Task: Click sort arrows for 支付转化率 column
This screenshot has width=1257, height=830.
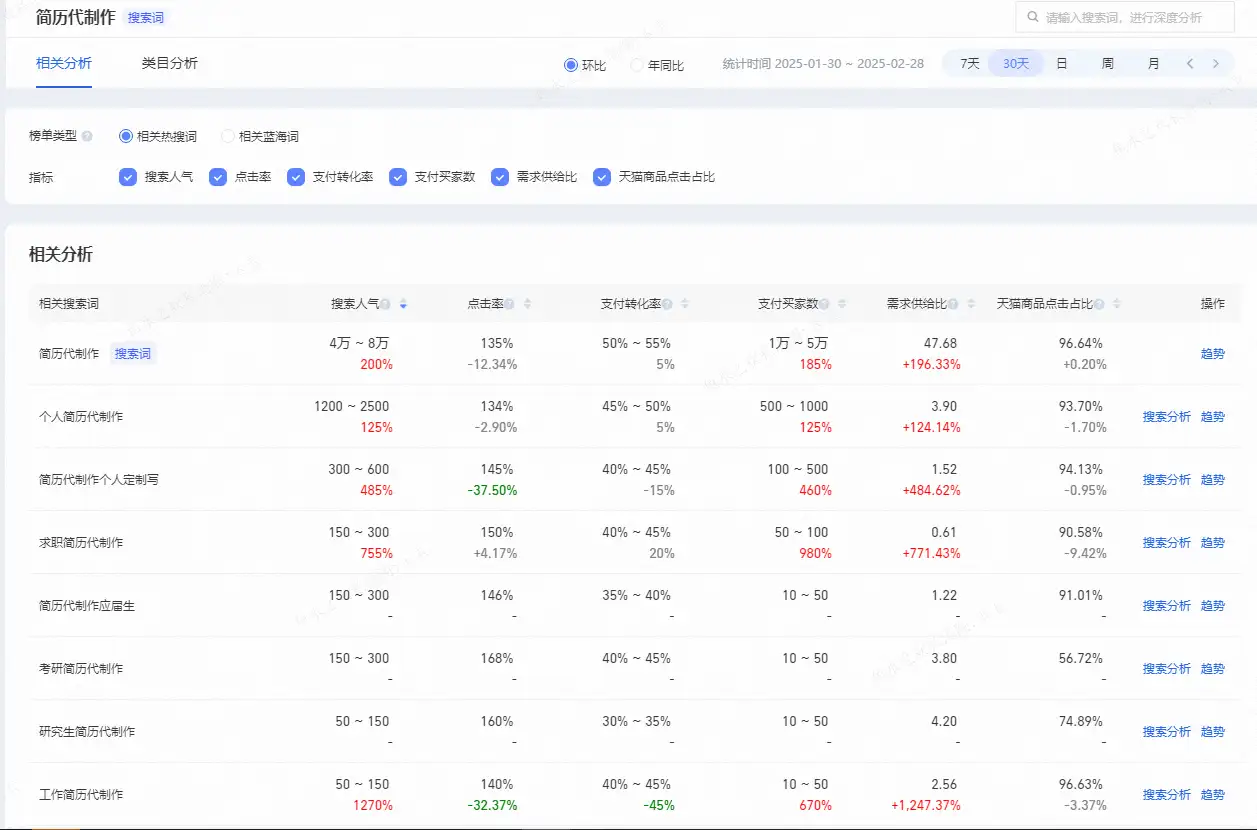Action: (684, 304)
